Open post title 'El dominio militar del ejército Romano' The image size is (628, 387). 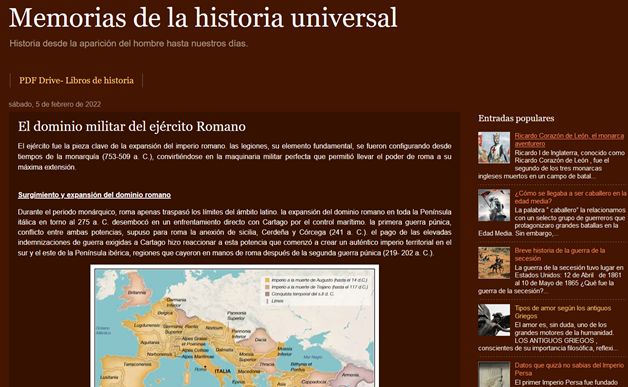pos(132,127)
